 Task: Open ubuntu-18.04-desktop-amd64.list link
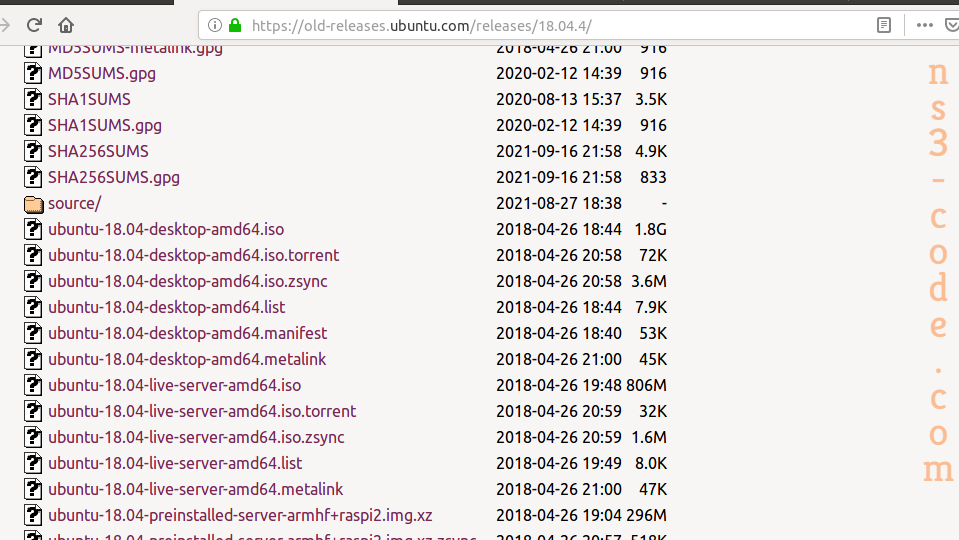tap(166, 307)
